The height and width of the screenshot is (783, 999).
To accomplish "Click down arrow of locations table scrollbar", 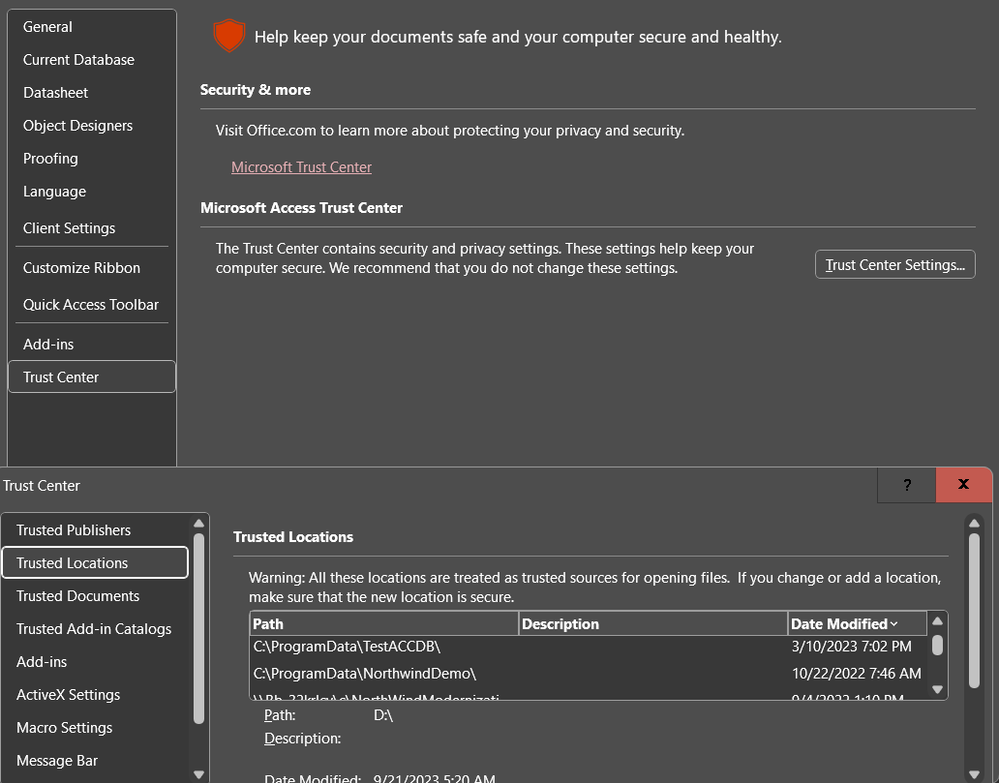I will click(937, 689).
